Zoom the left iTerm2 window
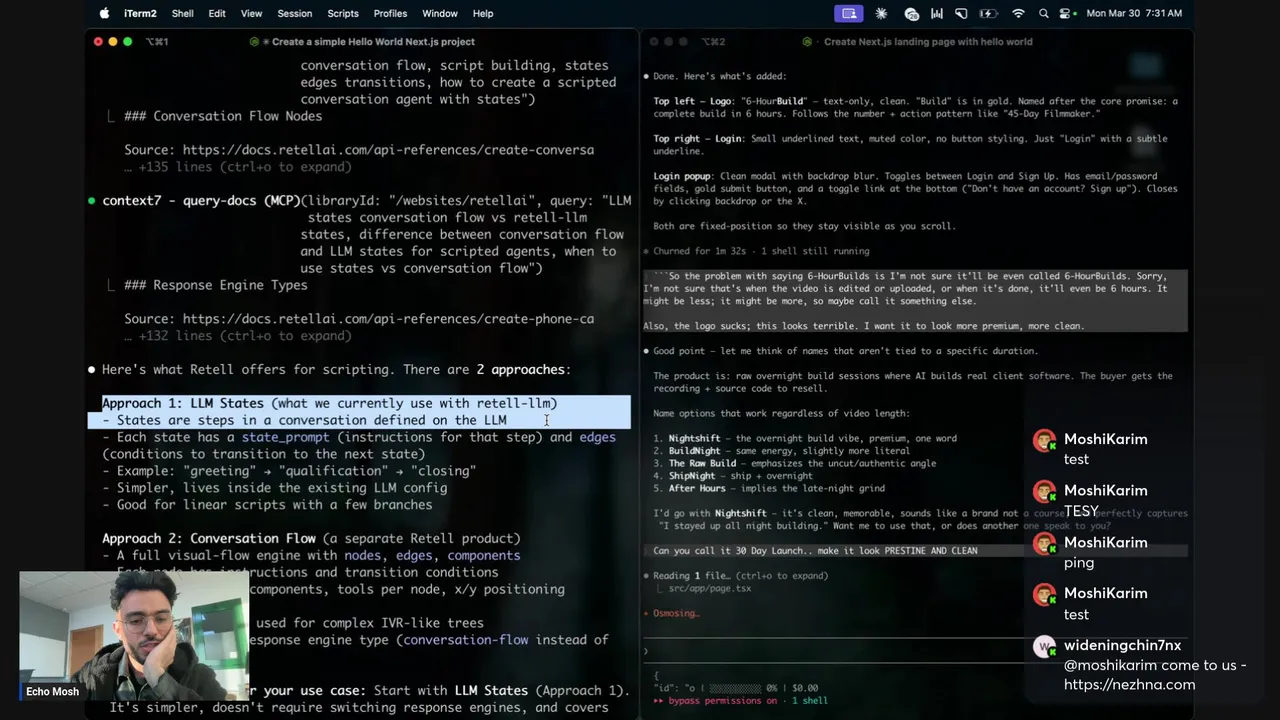 pyautogui.click(x=128, y=41)
